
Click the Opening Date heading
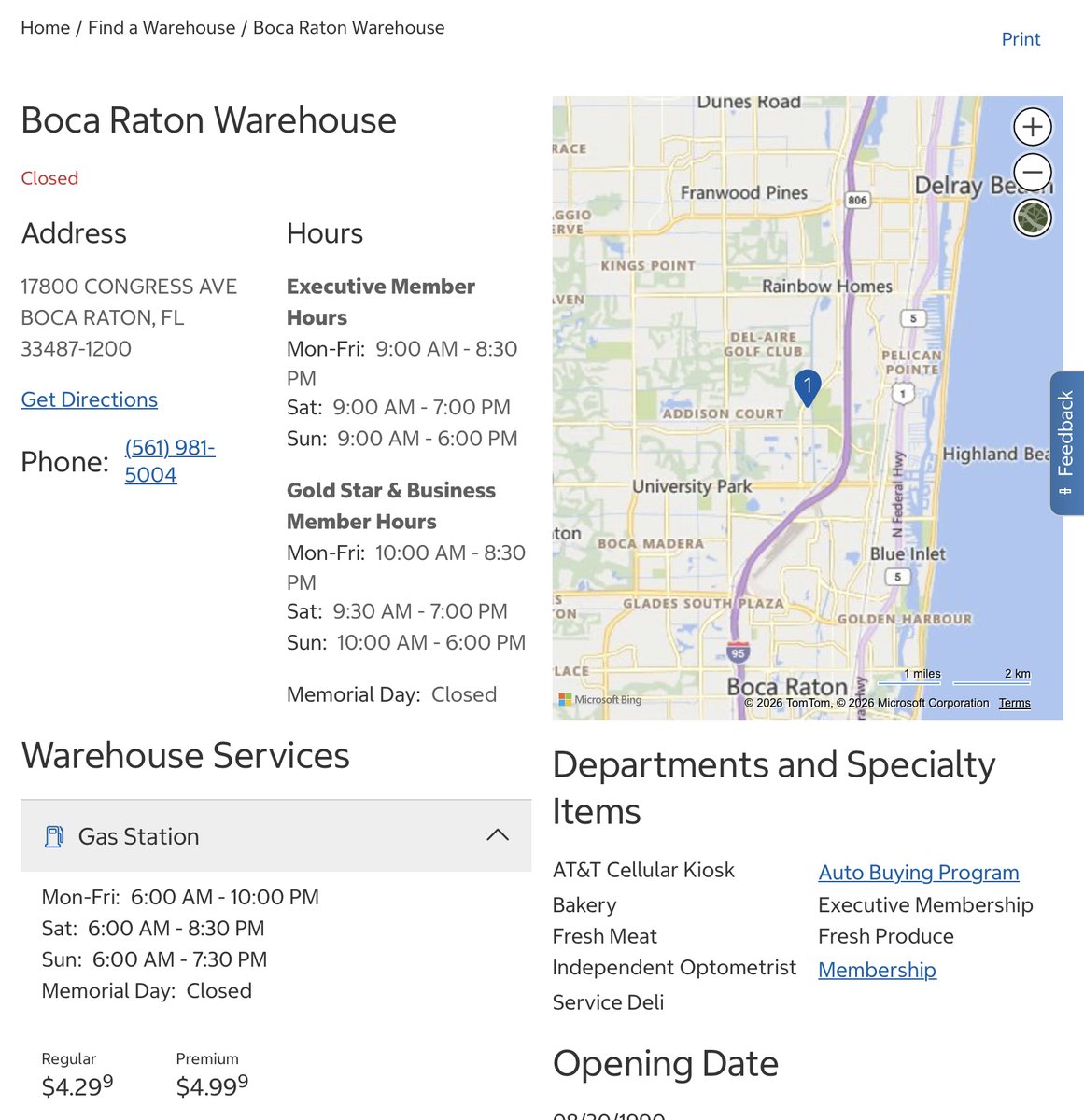pyautogui.click(x=665, y=1063)
